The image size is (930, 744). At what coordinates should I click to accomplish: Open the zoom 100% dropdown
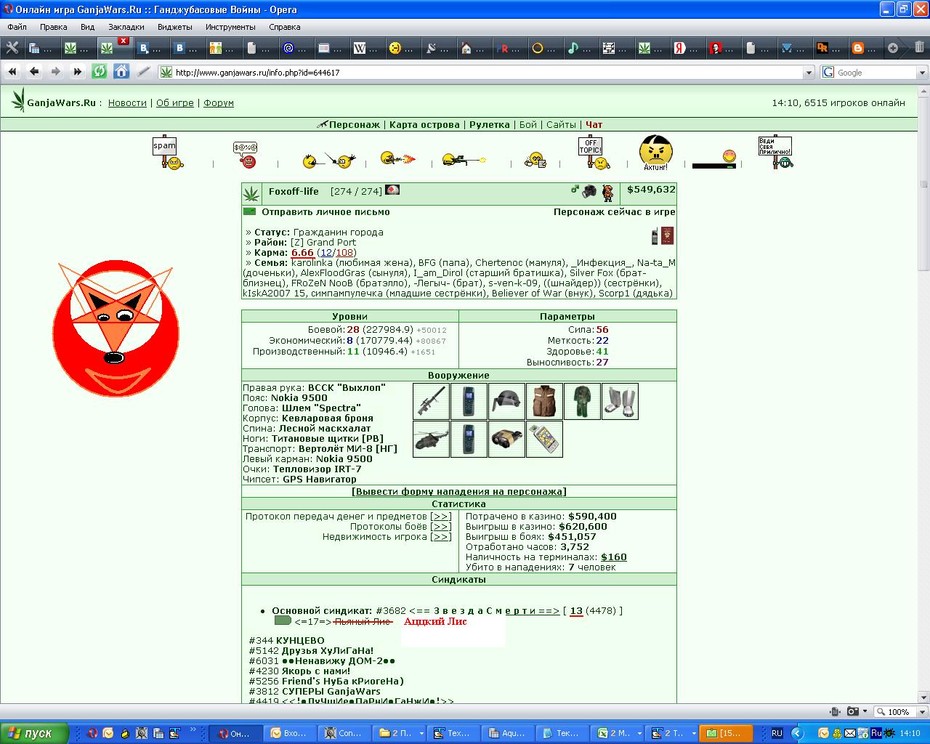[922, 711]
